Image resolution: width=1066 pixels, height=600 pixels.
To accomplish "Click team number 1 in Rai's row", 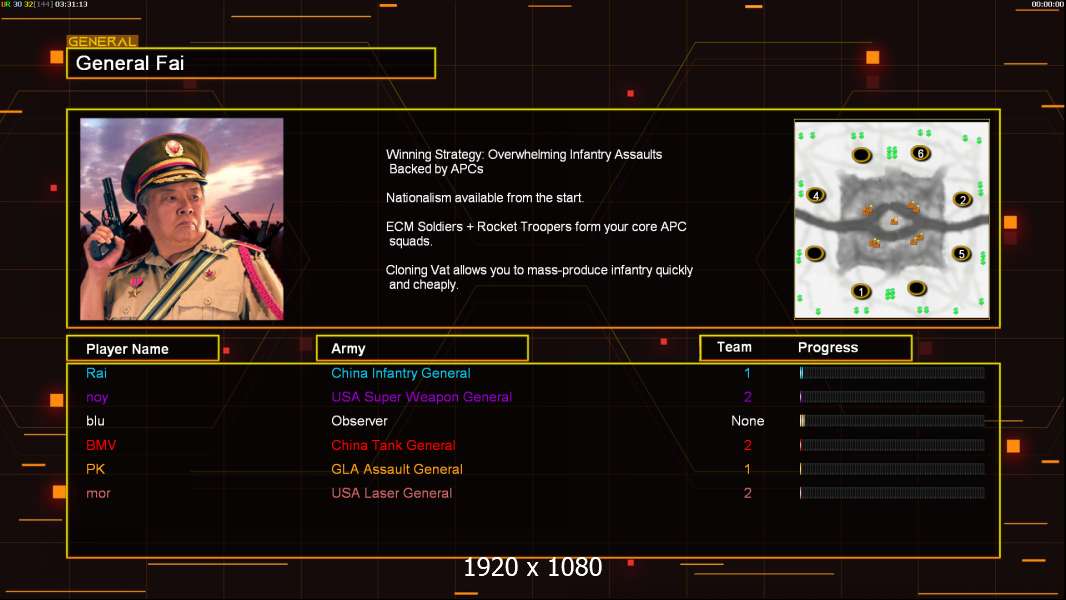I will tap(747, 373).
